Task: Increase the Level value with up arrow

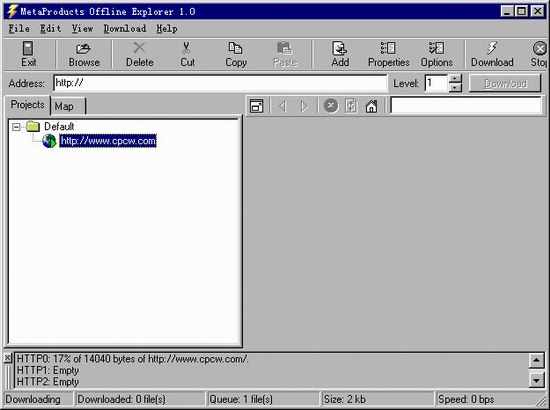Action: [x=455, y=79]
